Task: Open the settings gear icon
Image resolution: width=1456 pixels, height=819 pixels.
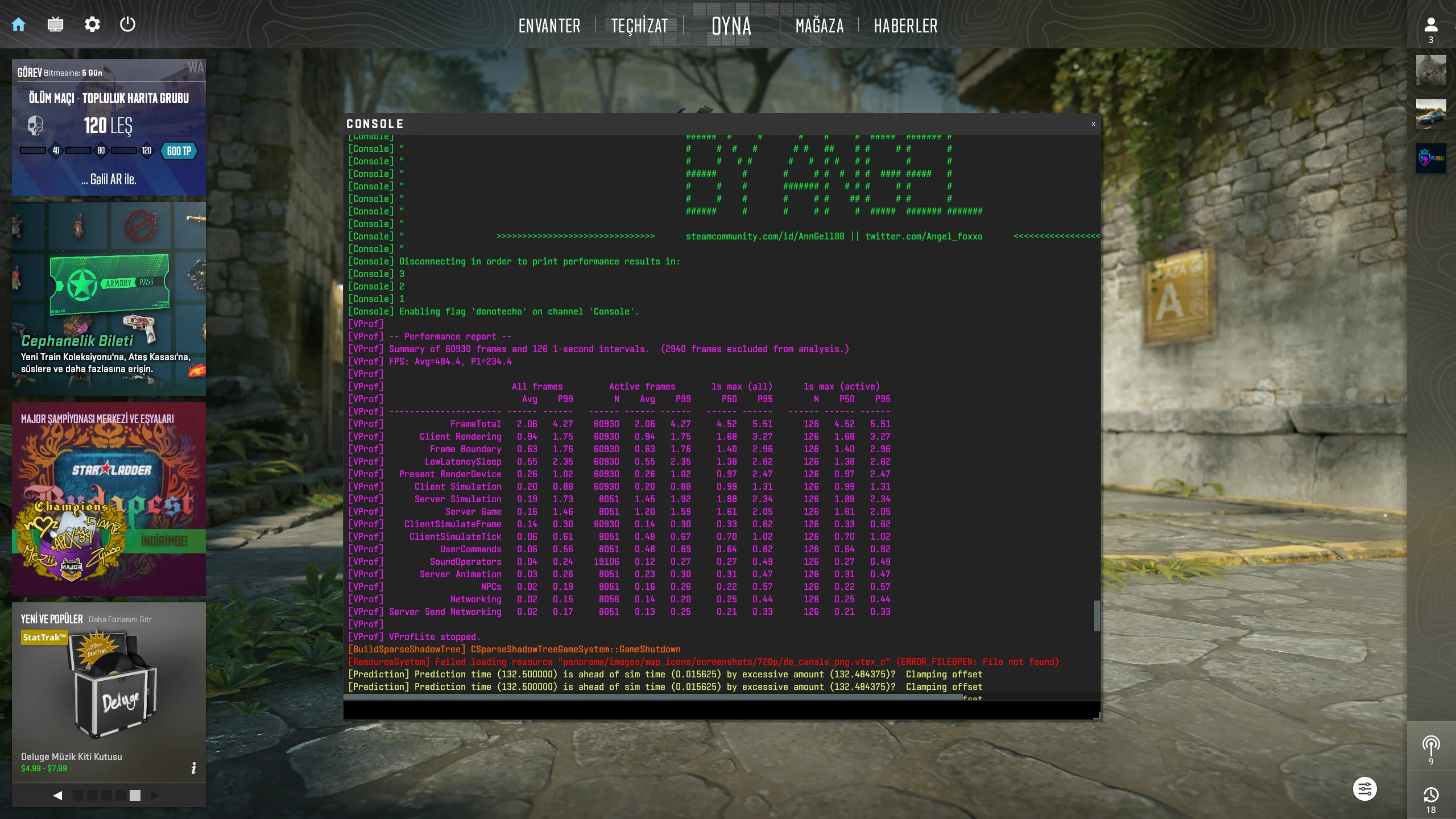Action: pyautogui.click(x=92, y=24)
